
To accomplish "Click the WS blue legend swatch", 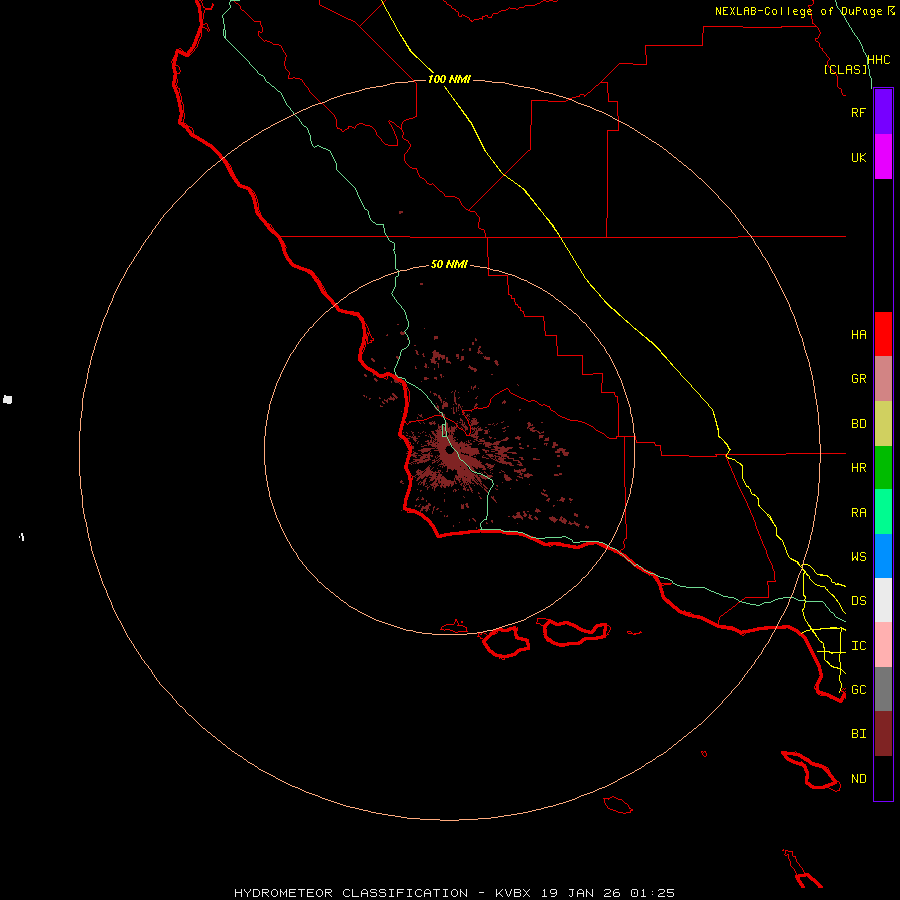I will pos(883,556).
